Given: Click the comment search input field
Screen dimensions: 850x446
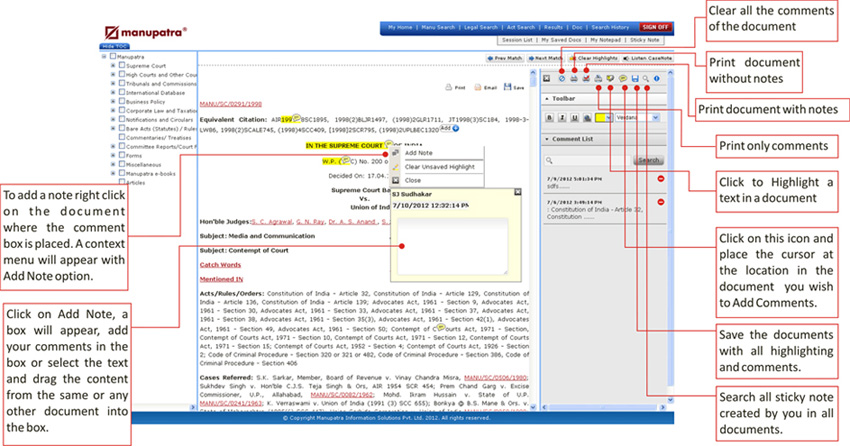Looking at the screenshot, I should 588,160.
